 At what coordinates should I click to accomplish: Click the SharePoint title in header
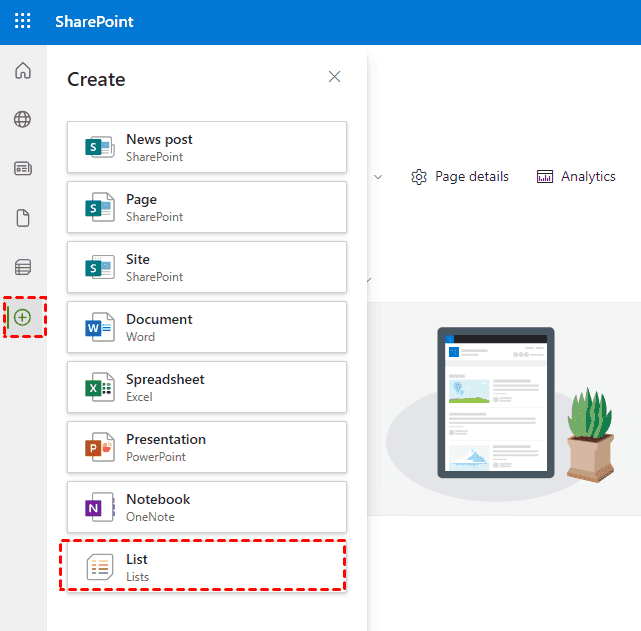pyautogui.click(x=94, y=22)
